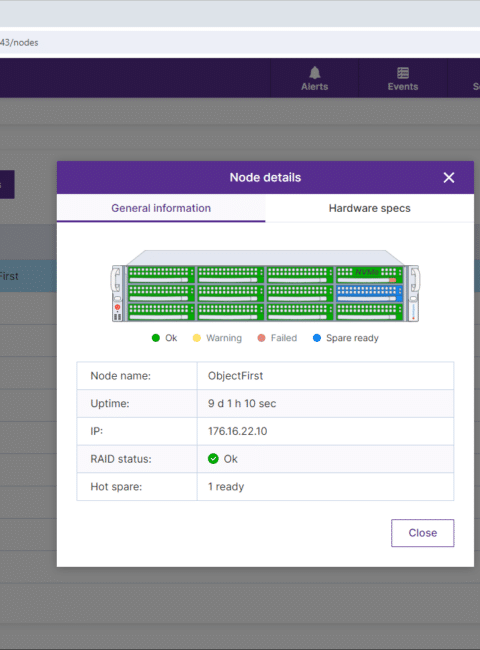Screen dimensions: 480x650
Task: Open the Alerts bell icon
Action: pos(315,73)
